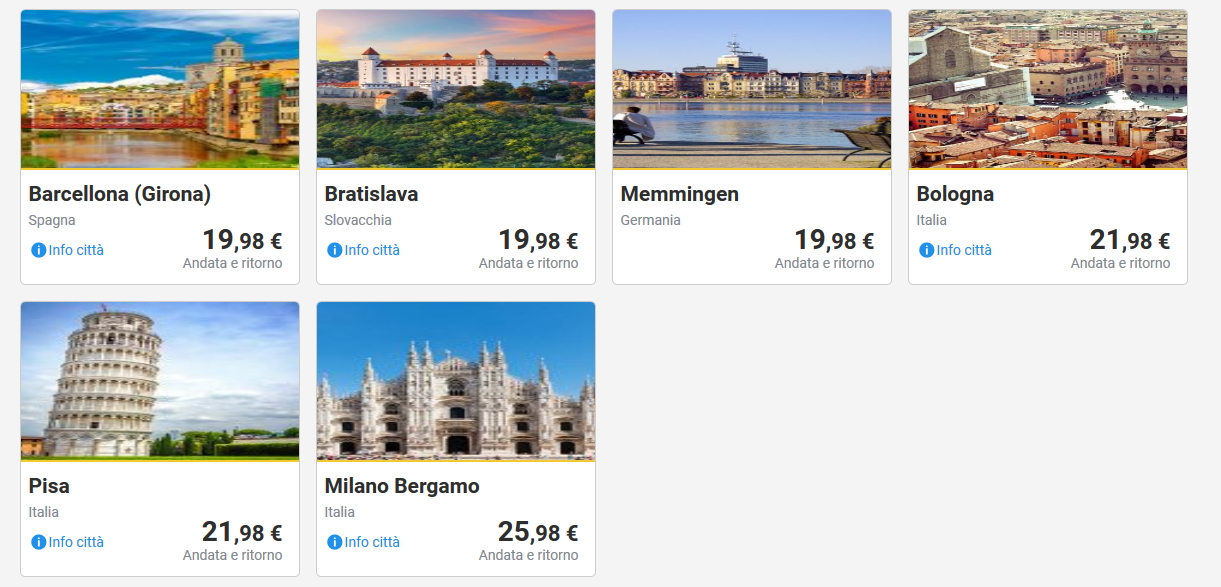Click the 21,98 € price for Pisa
The width and height of the screenshot is (1221, 587).
click(x=242, y=532)
